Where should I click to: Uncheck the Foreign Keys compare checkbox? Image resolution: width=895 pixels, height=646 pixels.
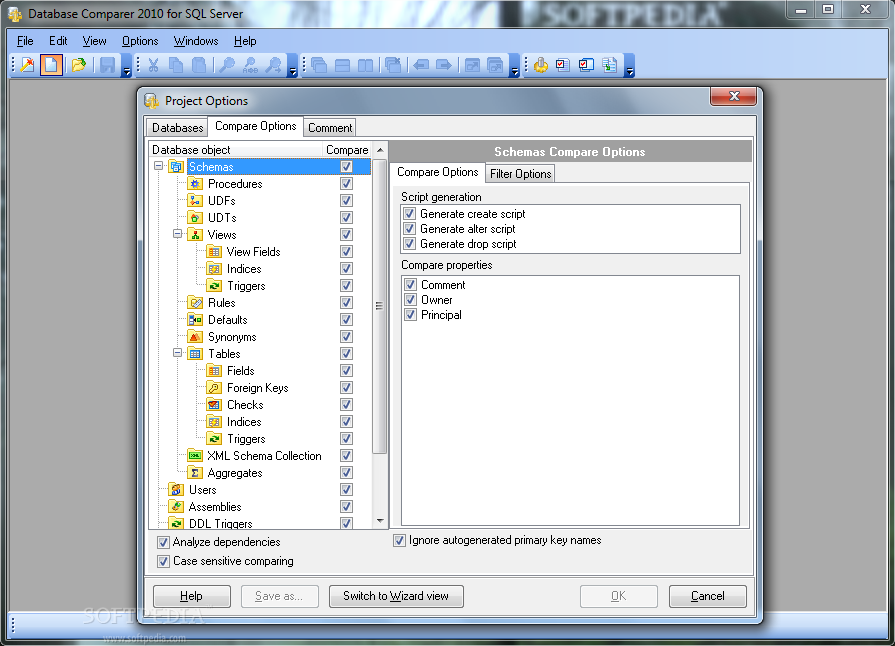pos(346,388)
